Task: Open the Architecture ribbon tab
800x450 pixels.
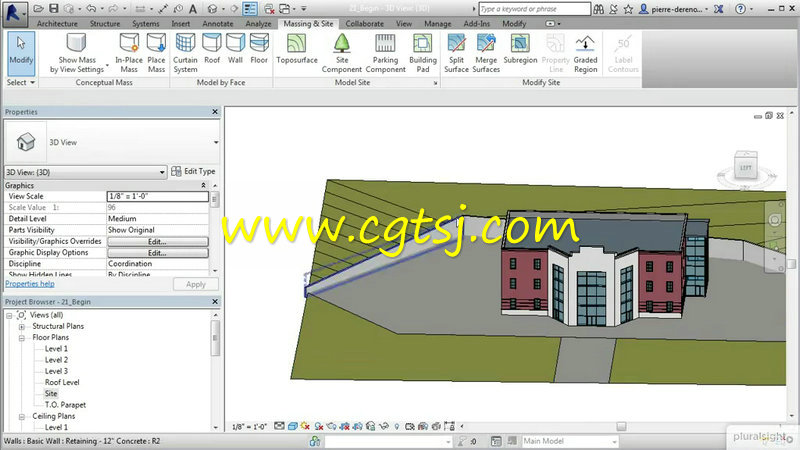Action: (57, 23)
